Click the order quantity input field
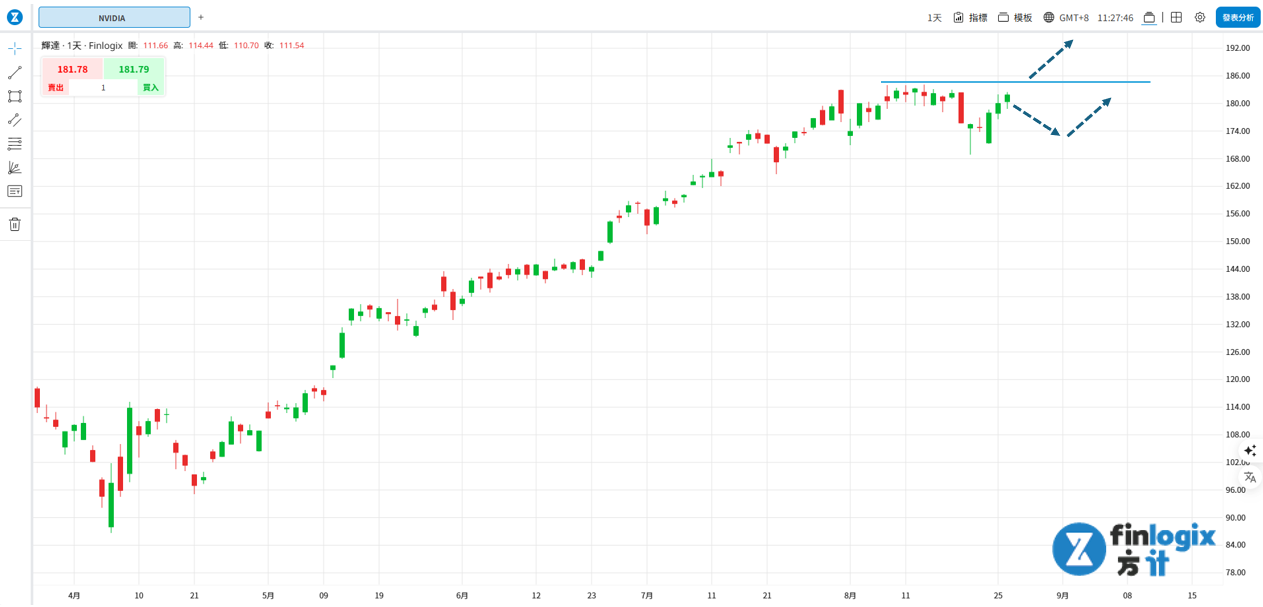This screenshot has height=607, width=1263. (103, 88)
